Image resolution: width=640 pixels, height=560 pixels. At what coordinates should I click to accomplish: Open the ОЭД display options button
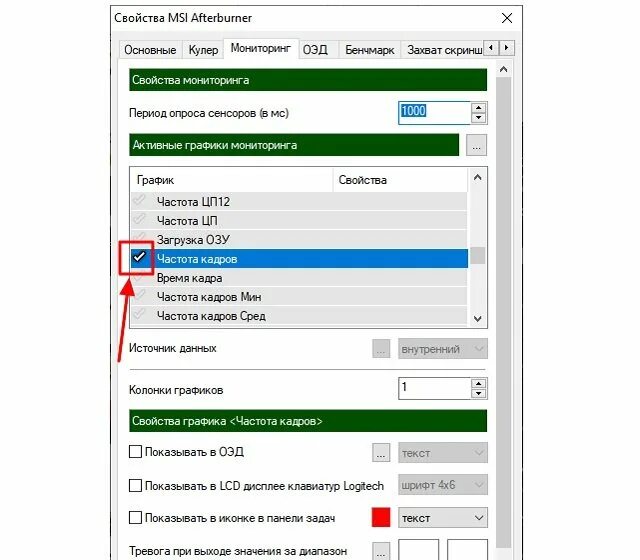[381, 453]
